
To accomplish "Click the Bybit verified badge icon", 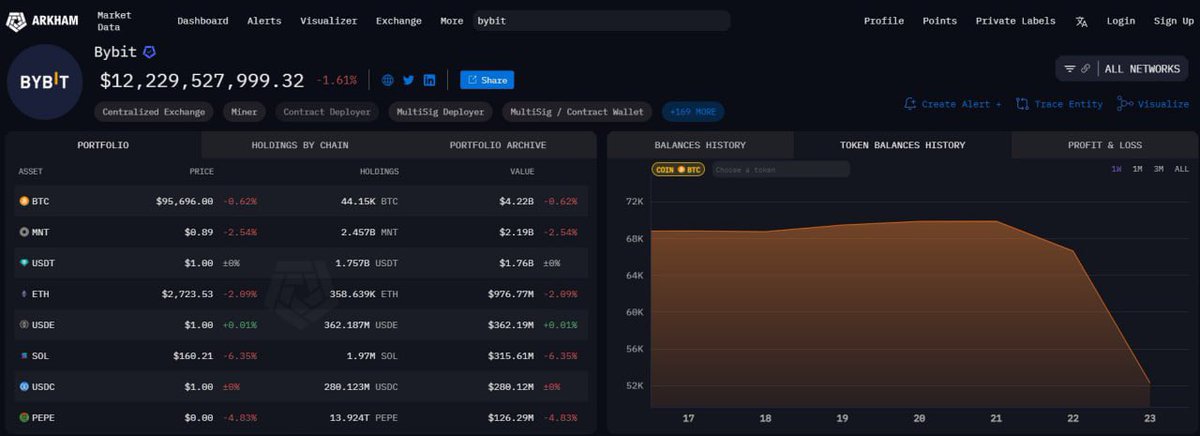I will (150, 52).
